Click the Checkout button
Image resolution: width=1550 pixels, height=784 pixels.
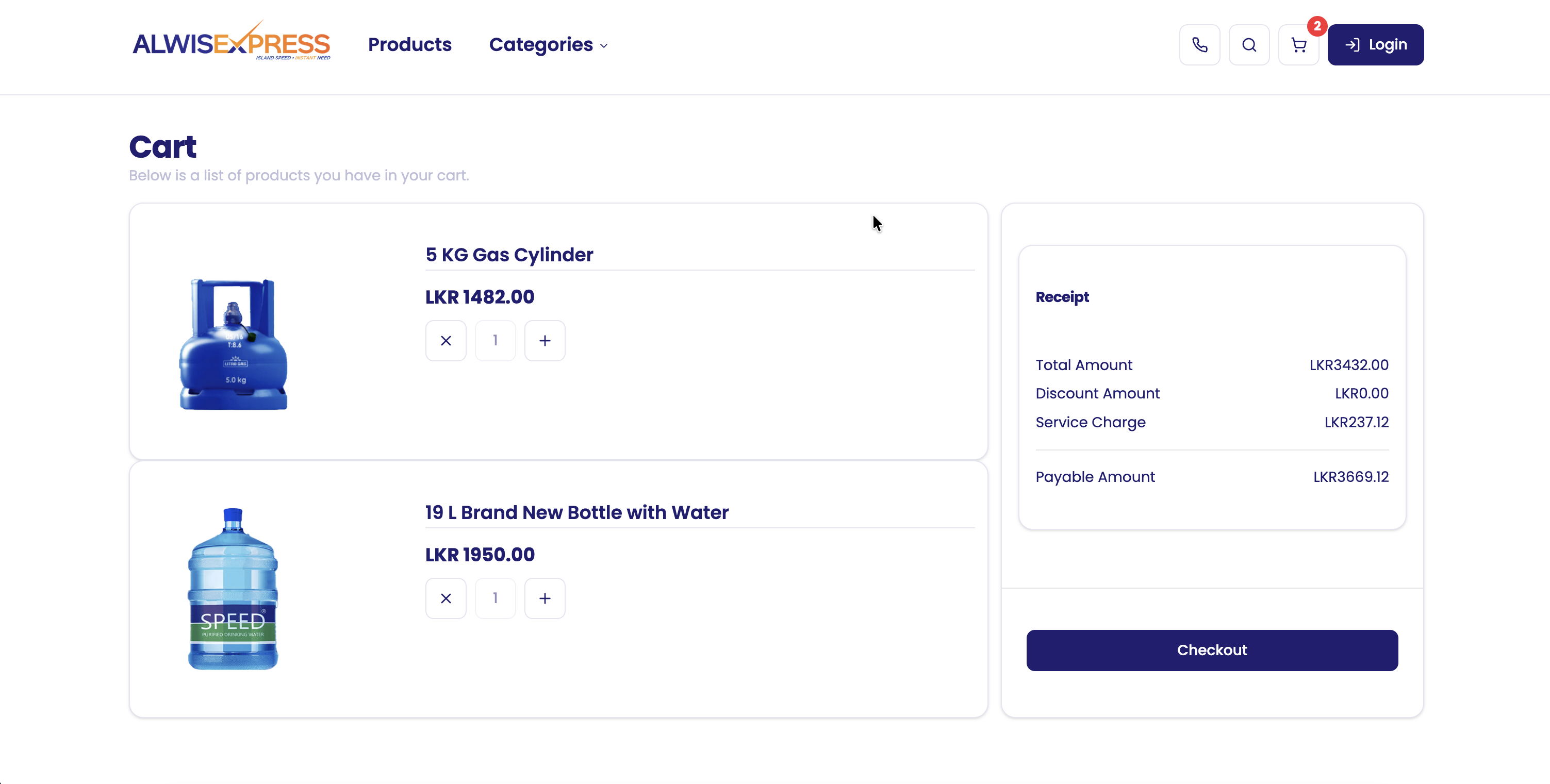tap(1212, 650)
